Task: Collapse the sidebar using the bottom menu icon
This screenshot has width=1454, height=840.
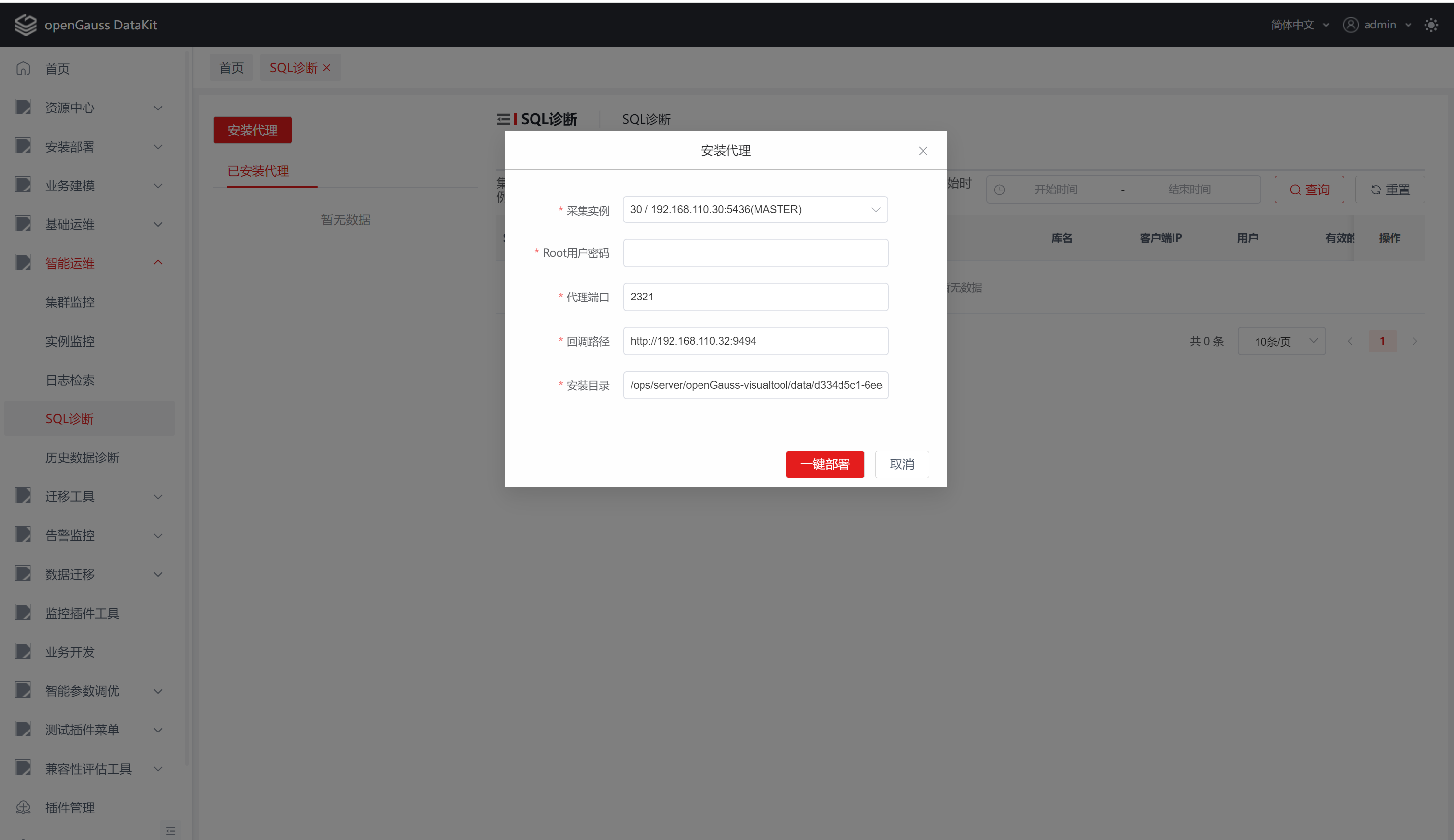Action: pyautogui.click(x=171, y=830)
